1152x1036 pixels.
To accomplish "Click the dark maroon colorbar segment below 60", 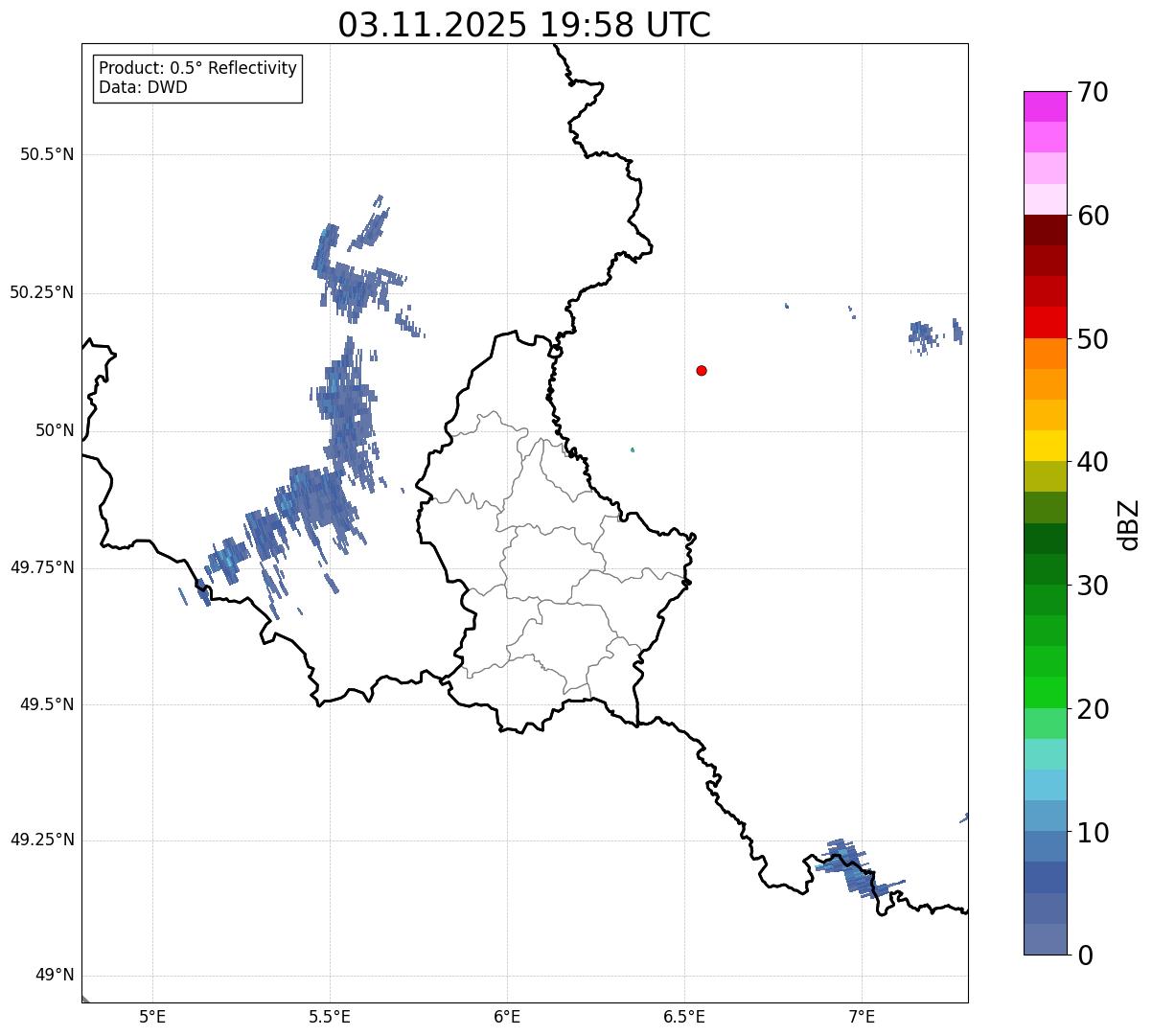I will pyautogui.click(x=1045, y=230).
